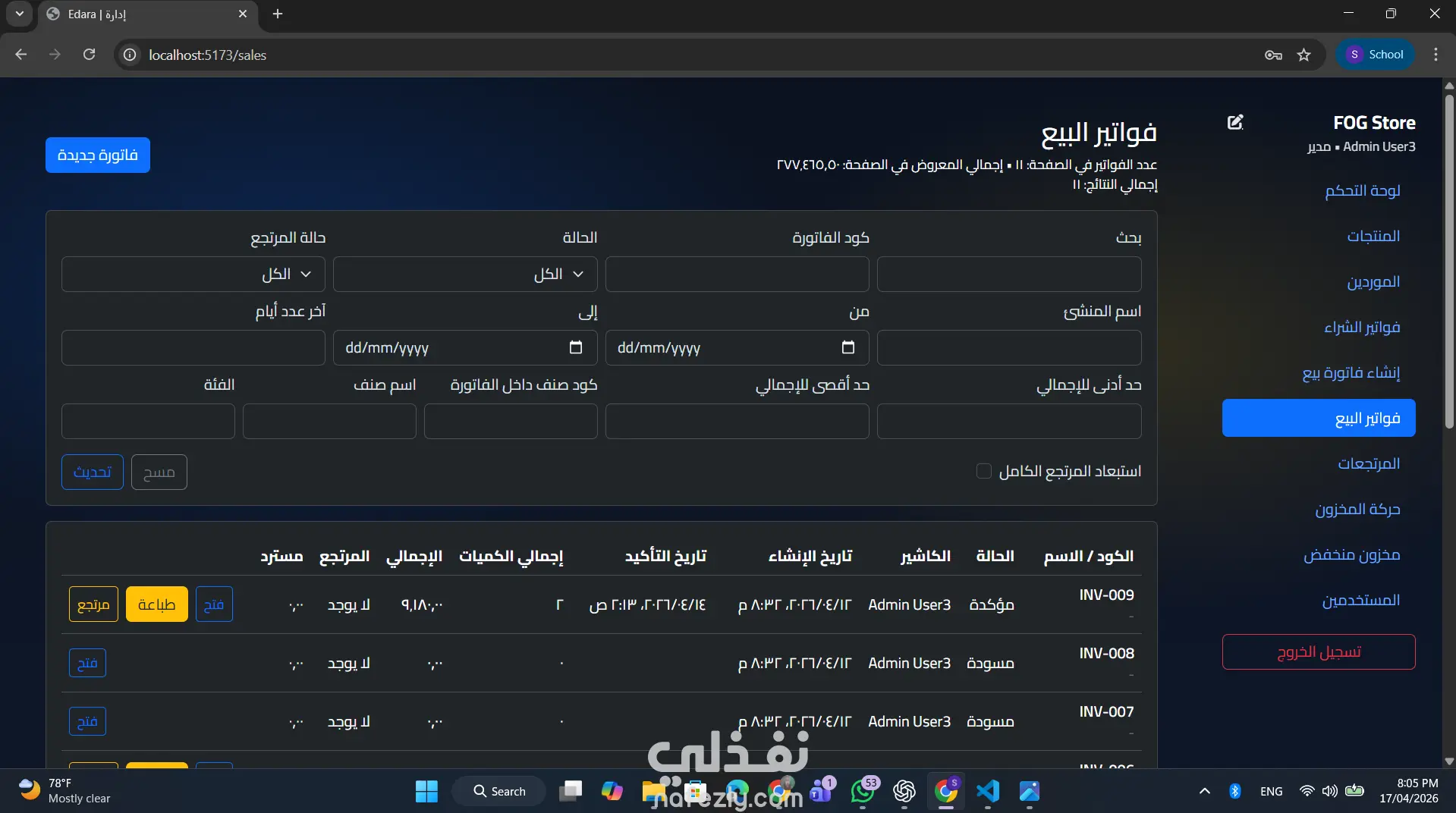Screen dimensions: 1456x813
Task: Click the آخر عدد أيام input field
Action: tap(193, 347)
